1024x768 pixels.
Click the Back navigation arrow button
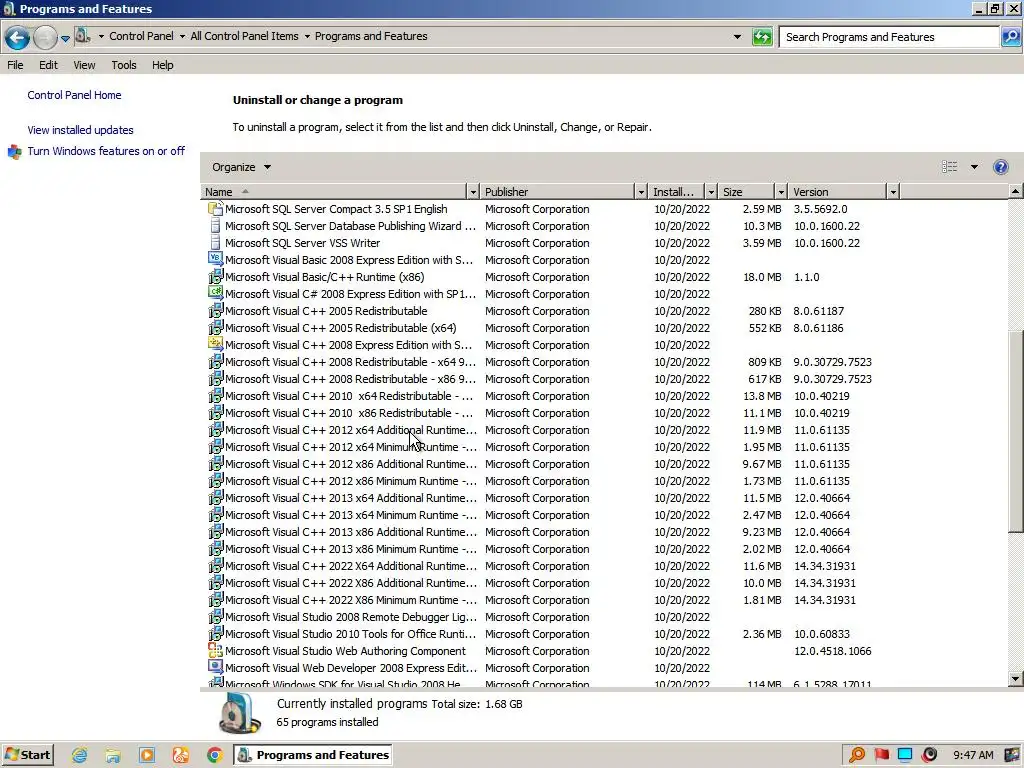[x=17, y=37]
